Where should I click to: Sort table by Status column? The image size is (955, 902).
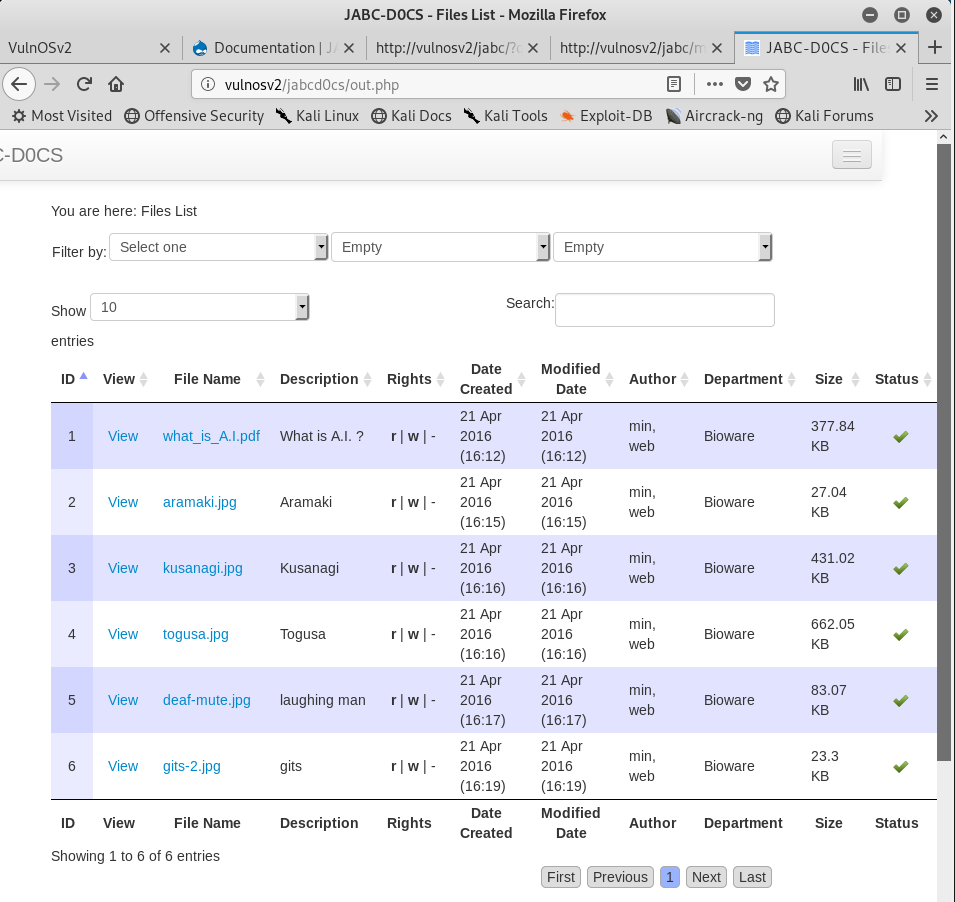tap(903, 379)
